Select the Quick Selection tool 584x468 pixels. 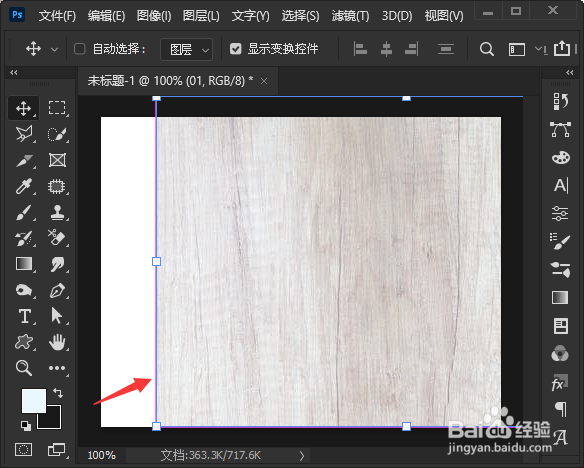[57, 134]
